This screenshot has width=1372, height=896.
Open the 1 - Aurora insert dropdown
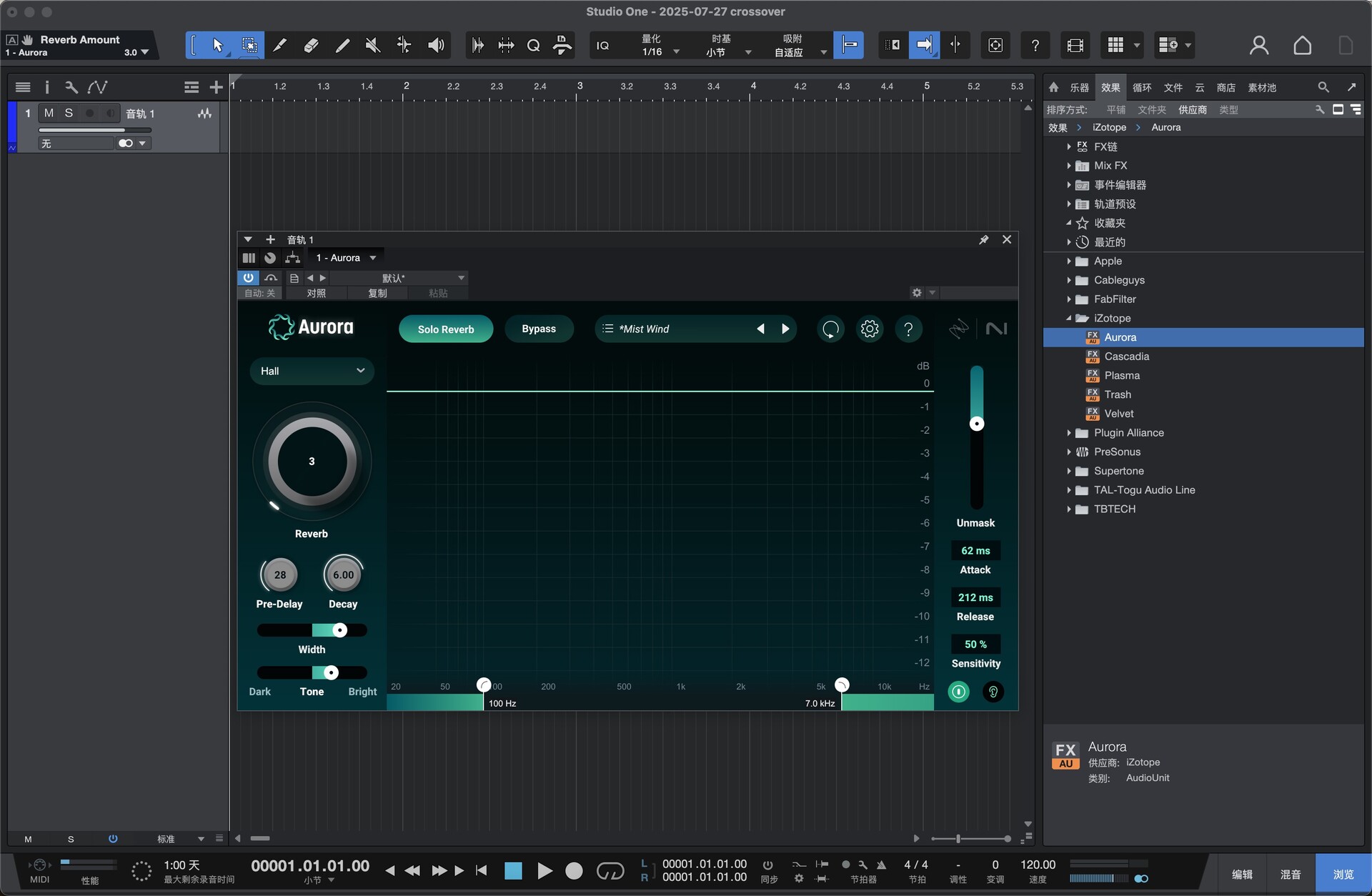(x=346, y=258)
